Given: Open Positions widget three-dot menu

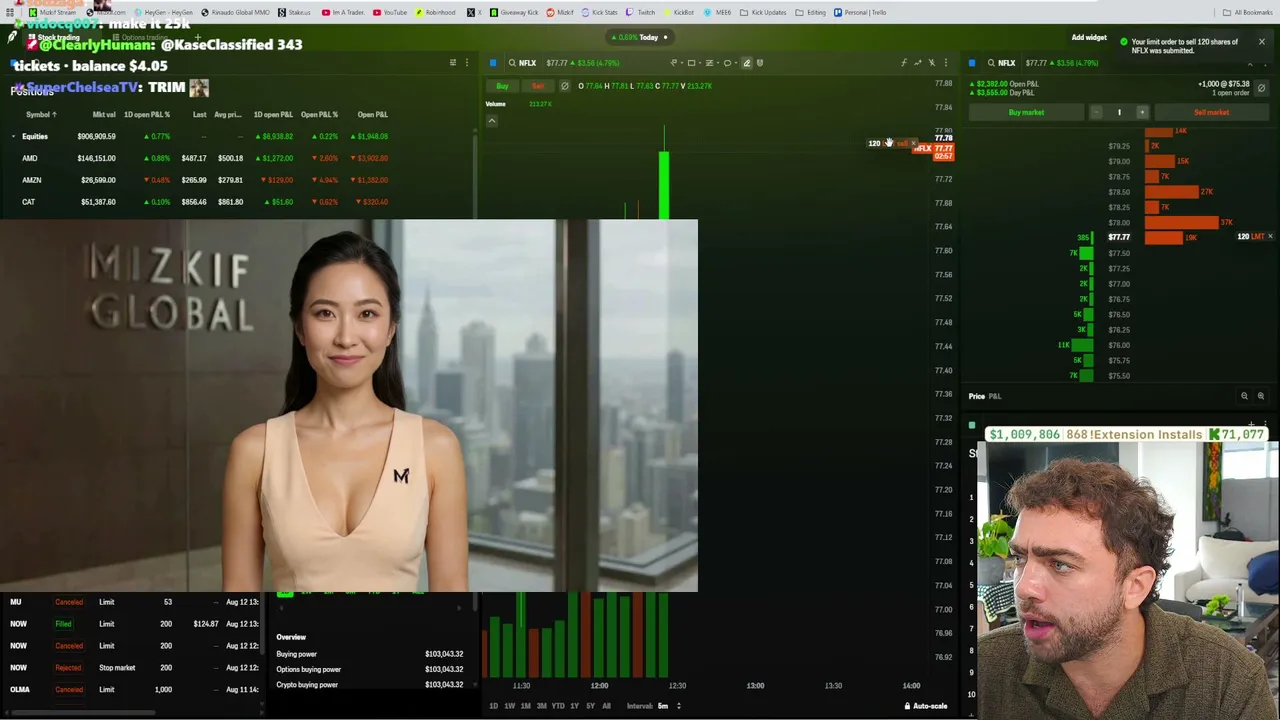Looking at the screenshot, I should coord(466,63).
